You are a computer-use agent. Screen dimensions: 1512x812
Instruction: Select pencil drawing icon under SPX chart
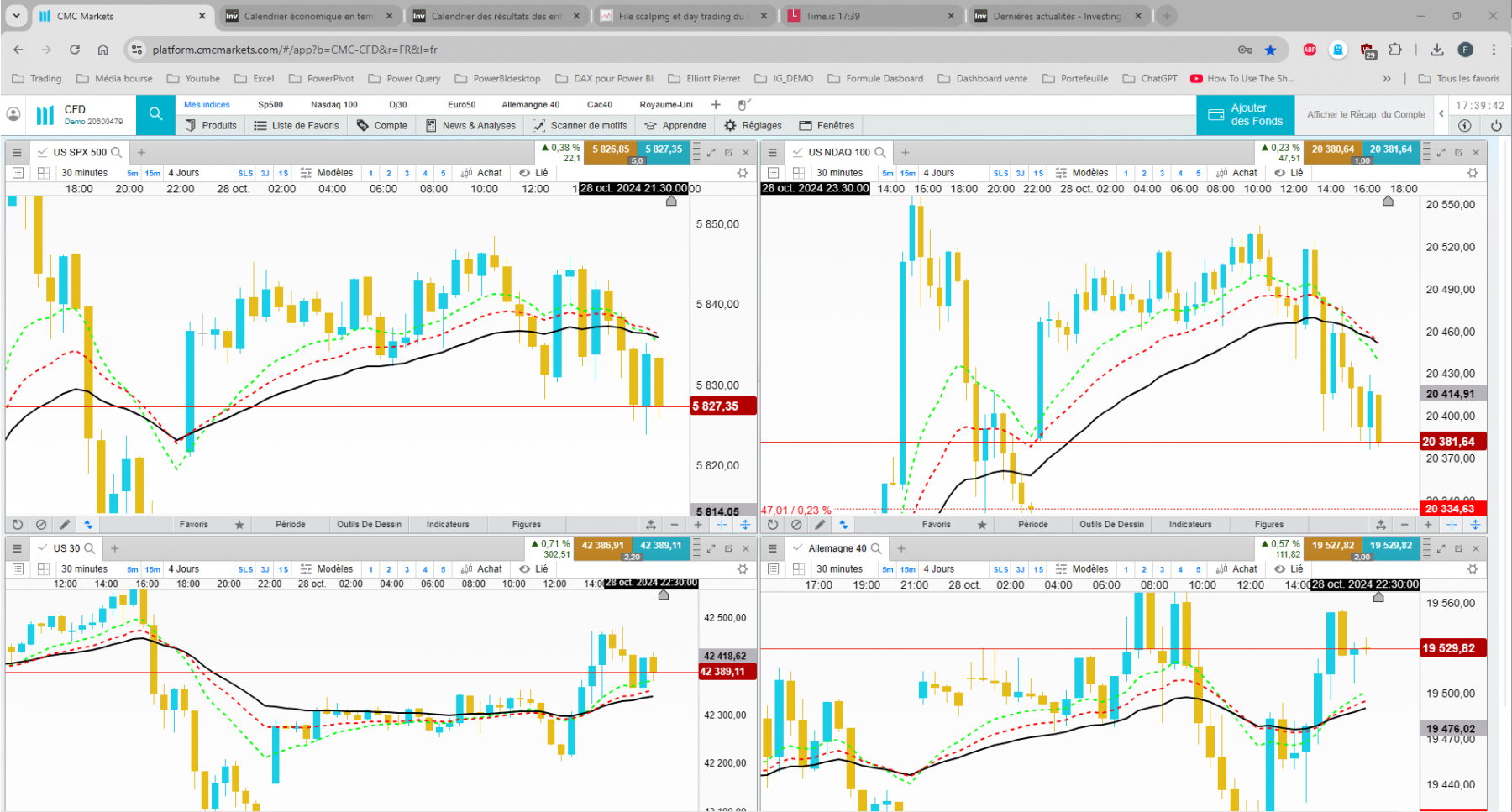(x=65, y=525)
